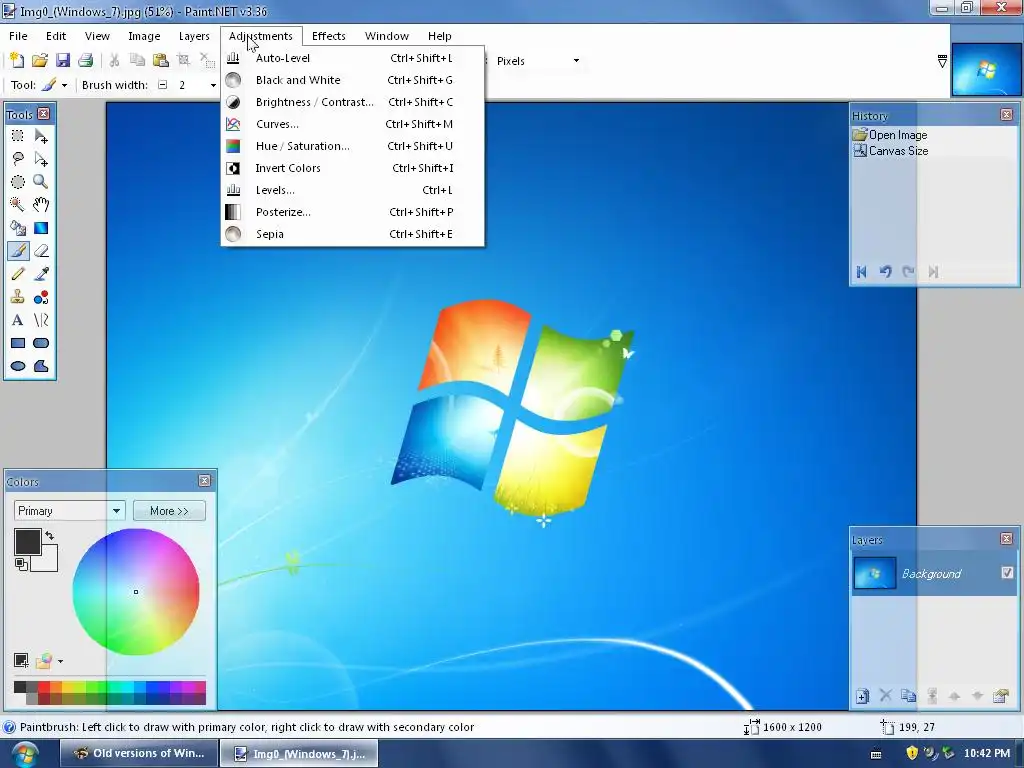Open the Primary color selector dropdown
This screenshot has width=1024, height=768.
69,511
